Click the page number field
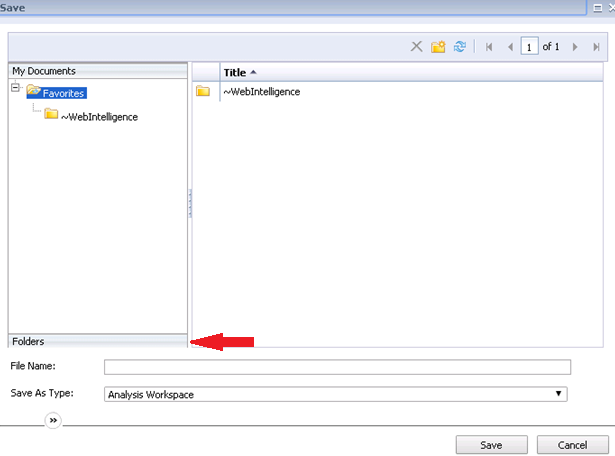The width and height of the screenshot is (615, 456). (x=529, y=47)
